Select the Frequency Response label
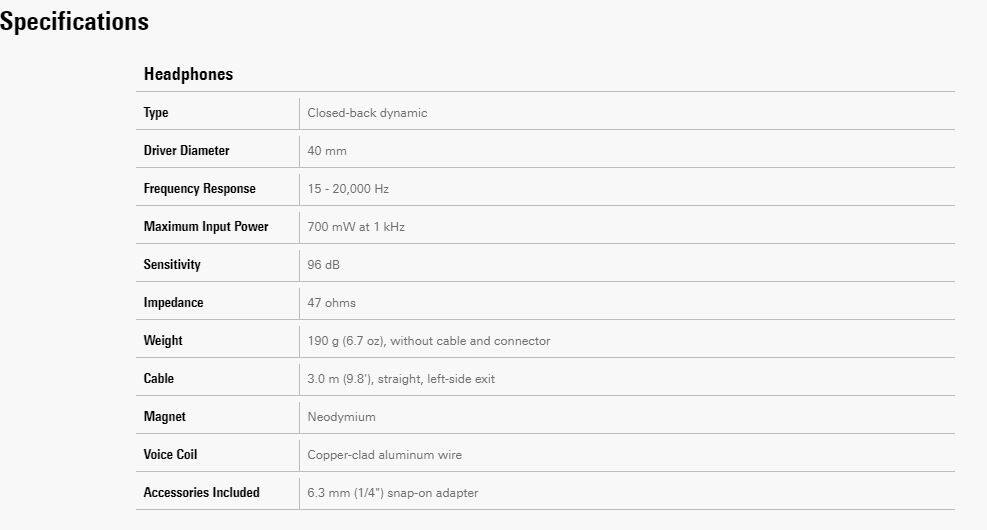The image size is (987, 530). click(x=199, y=189)
